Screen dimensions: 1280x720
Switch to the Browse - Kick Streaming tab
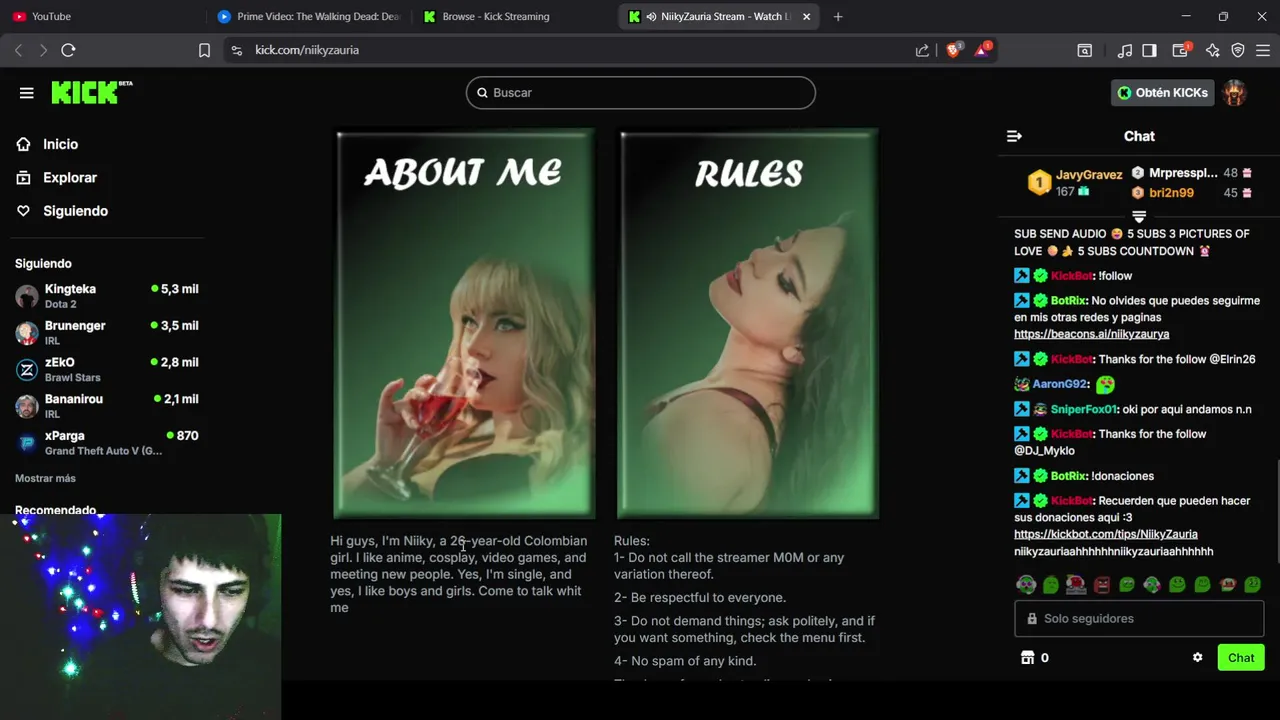pyautogui.click(x=513, y=16)
